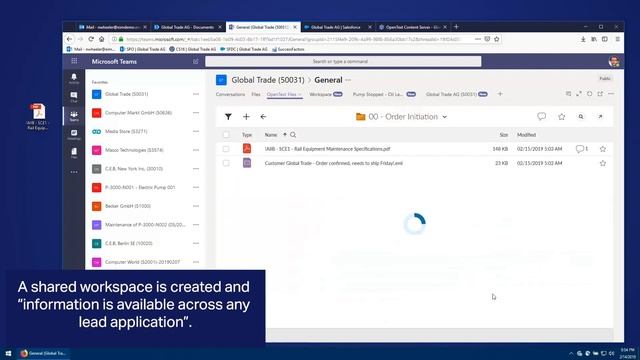Open more apps ellipsis in sidebar
640x360 pixels.
pyautogui.click(x=74, y=172)
